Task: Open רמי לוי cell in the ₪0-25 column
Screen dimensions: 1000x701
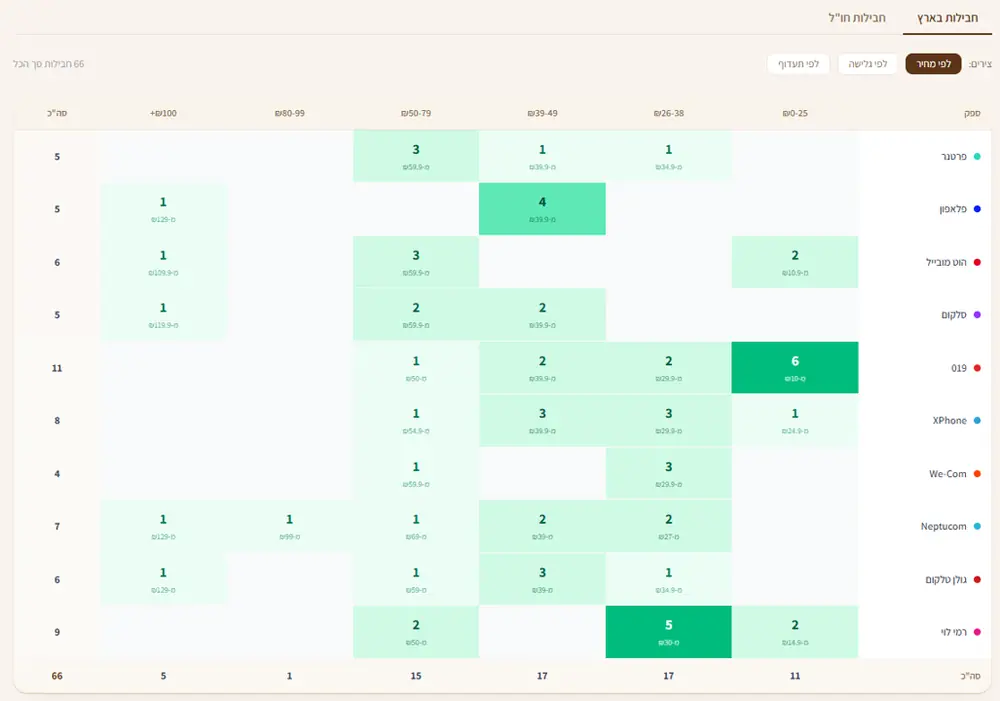Action: click(x=795, y=632)
